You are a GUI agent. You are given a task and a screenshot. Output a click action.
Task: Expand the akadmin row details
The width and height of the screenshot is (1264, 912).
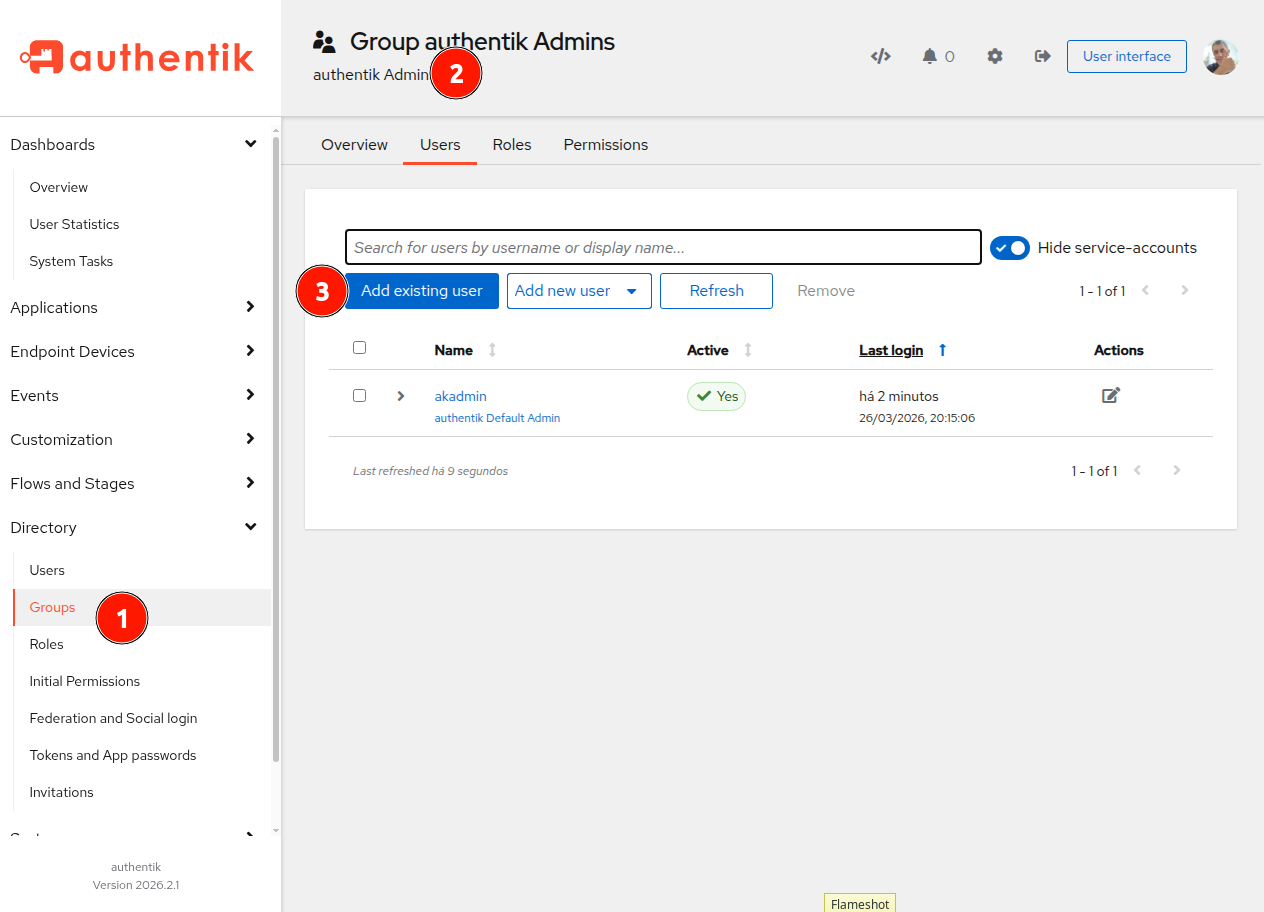click(401, 396)
